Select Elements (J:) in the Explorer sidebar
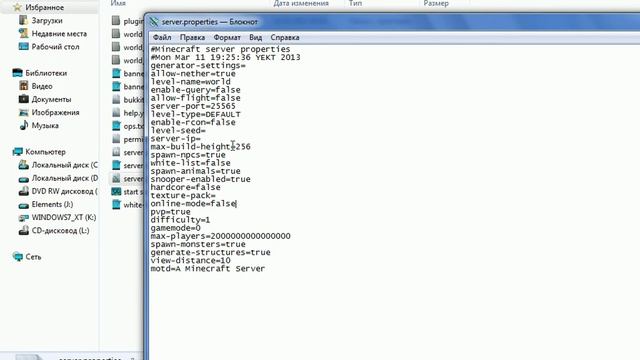This screenshot has height=360, width=640. click(52, 204)
